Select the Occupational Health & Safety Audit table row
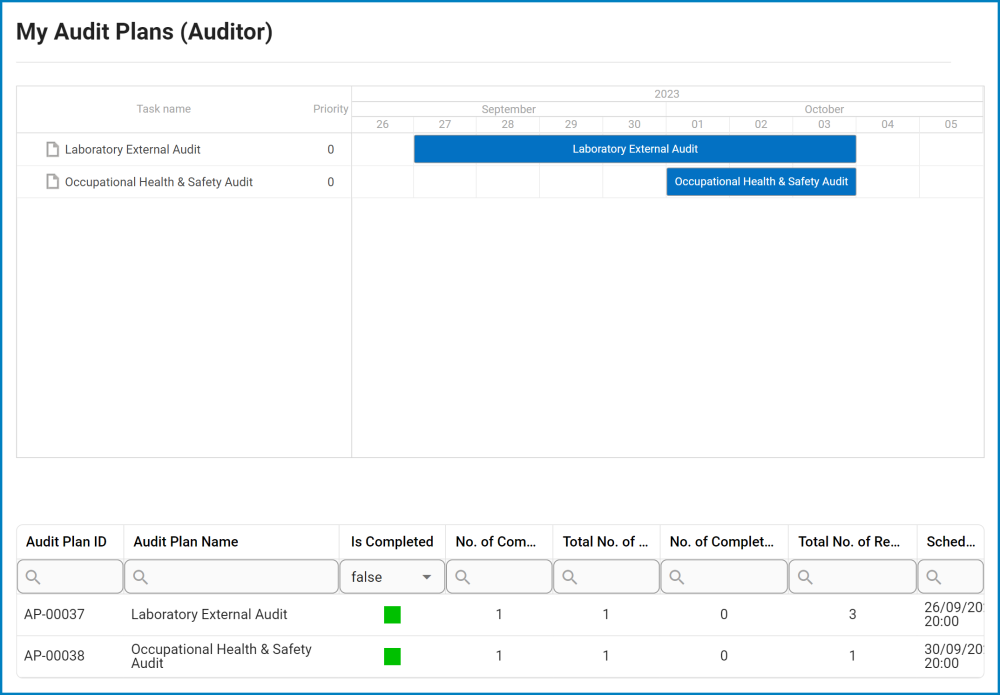This screenshot has height=695, width=1000. point(230,656)
